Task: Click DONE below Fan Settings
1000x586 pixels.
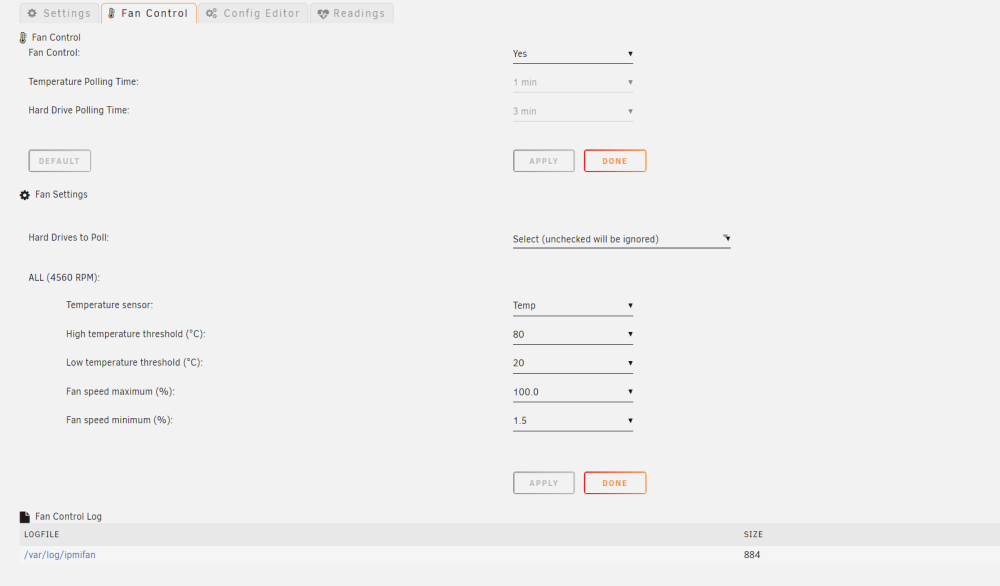Action: point(615,483)
